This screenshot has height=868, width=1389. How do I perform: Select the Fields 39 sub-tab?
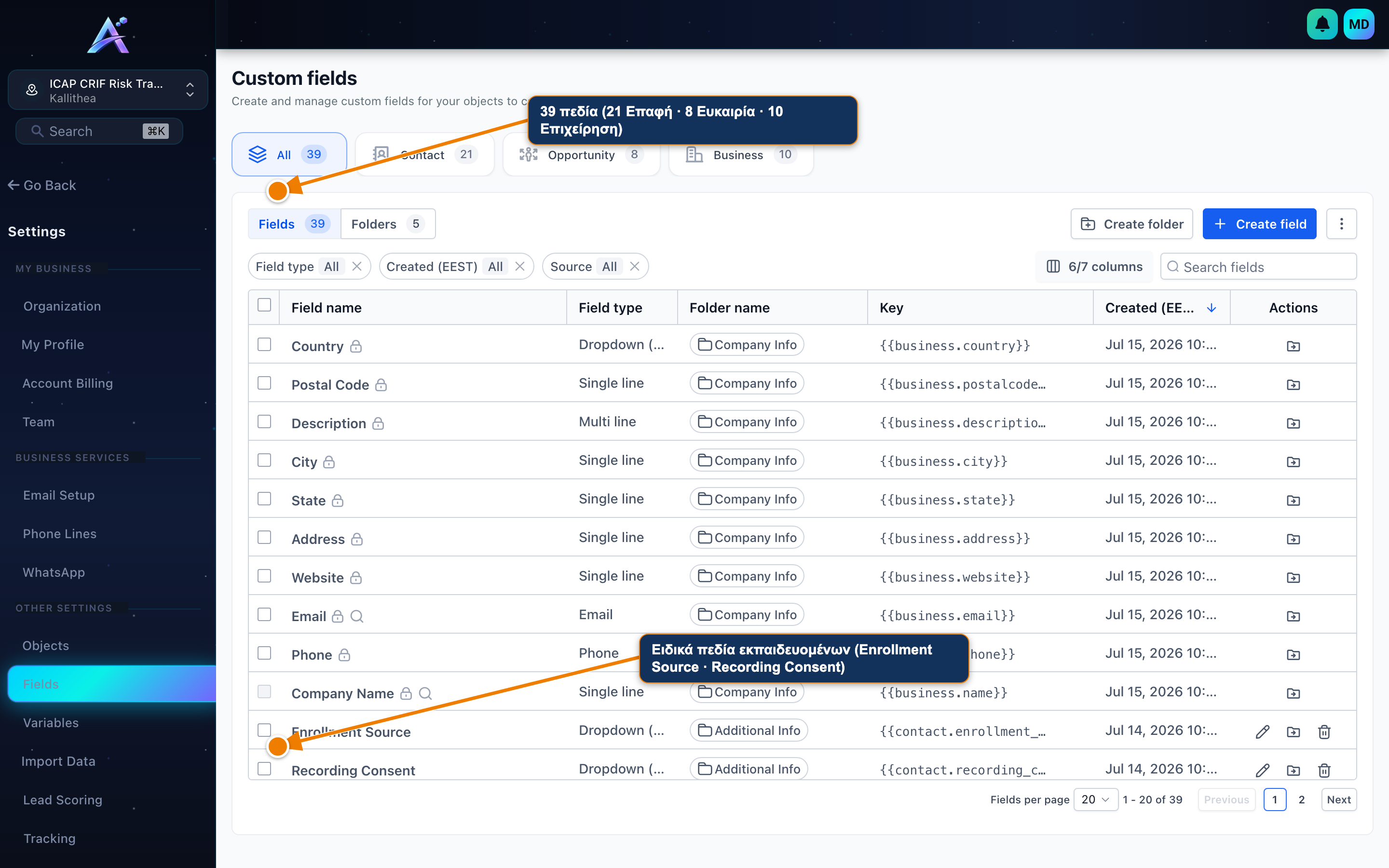click(295, 224)
